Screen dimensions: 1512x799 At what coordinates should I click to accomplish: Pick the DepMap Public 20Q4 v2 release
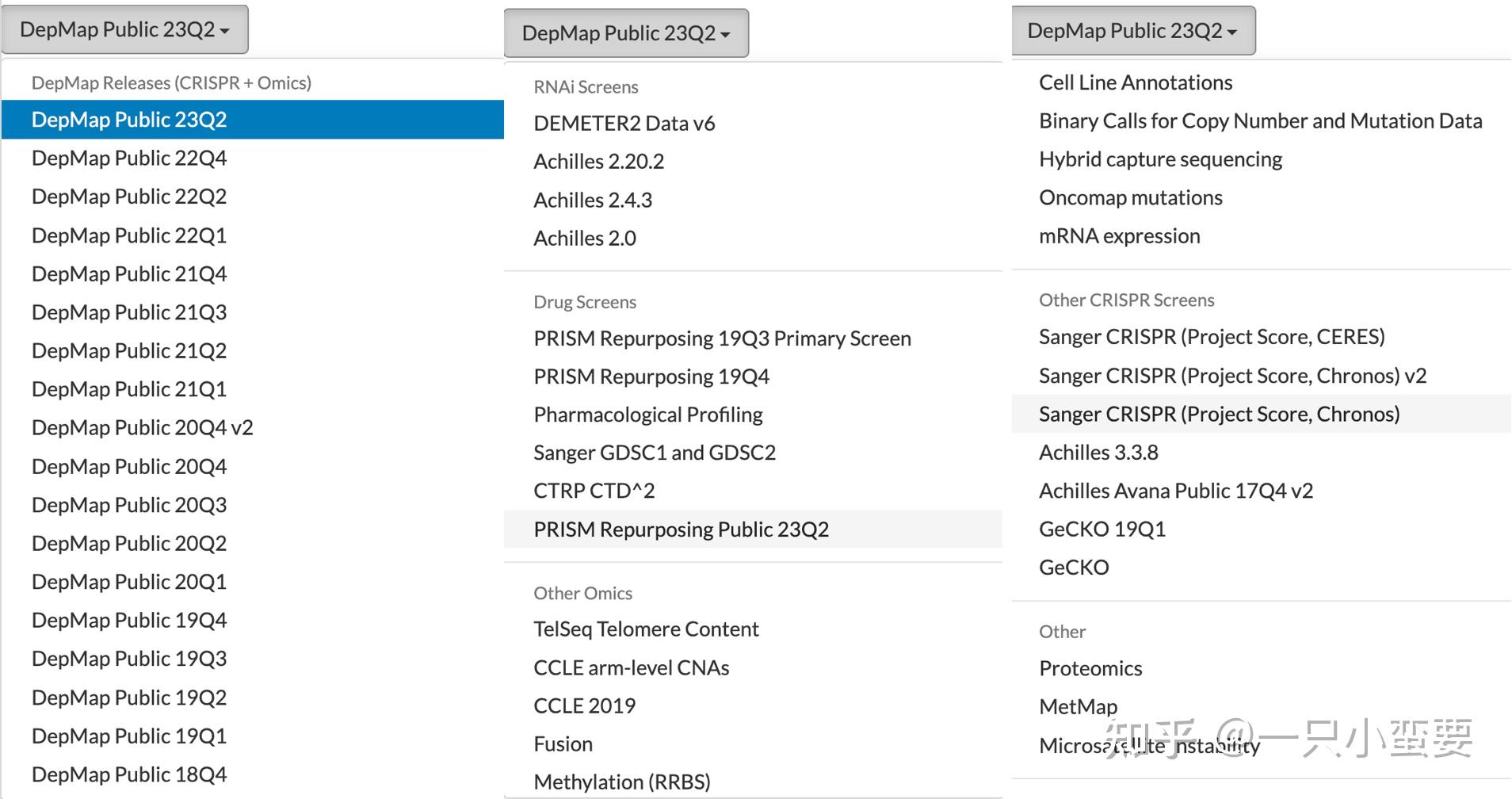[x=143, y=428]
